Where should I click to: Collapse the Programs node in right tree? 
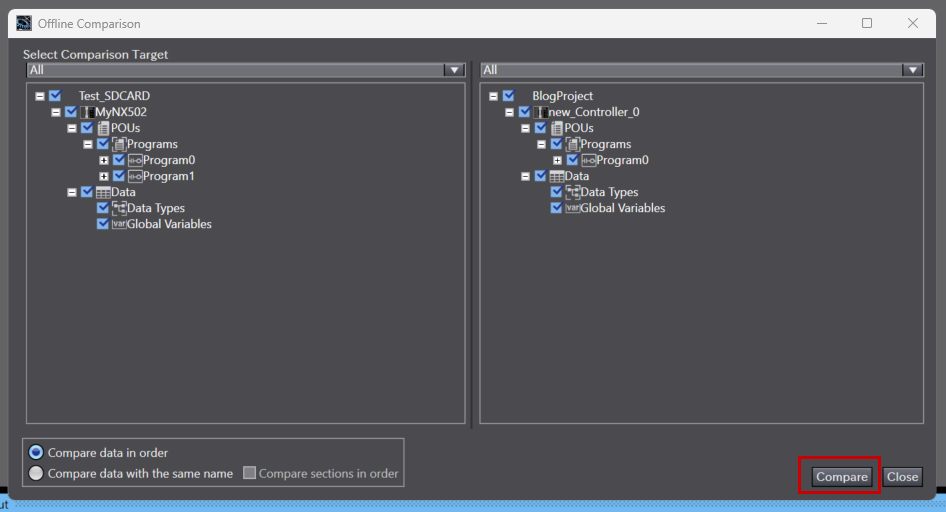[542, 144]
